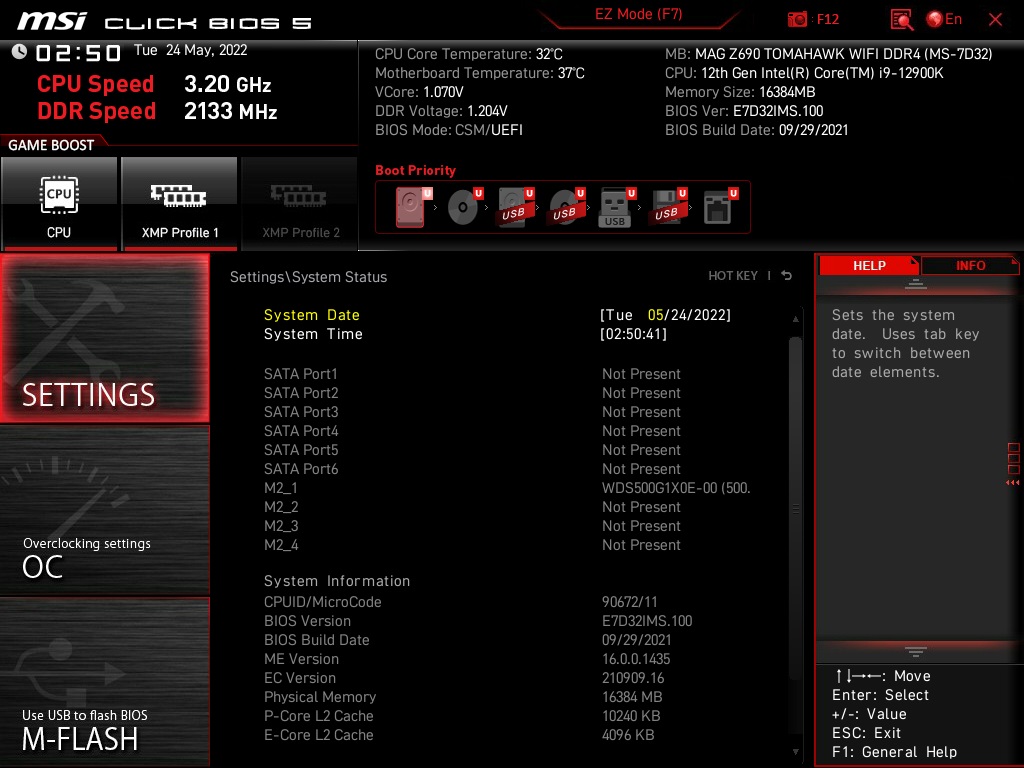Select the System Date row
Viewport: 1024px width, 768px height.
pyautogui.click(x=497, y=315)
